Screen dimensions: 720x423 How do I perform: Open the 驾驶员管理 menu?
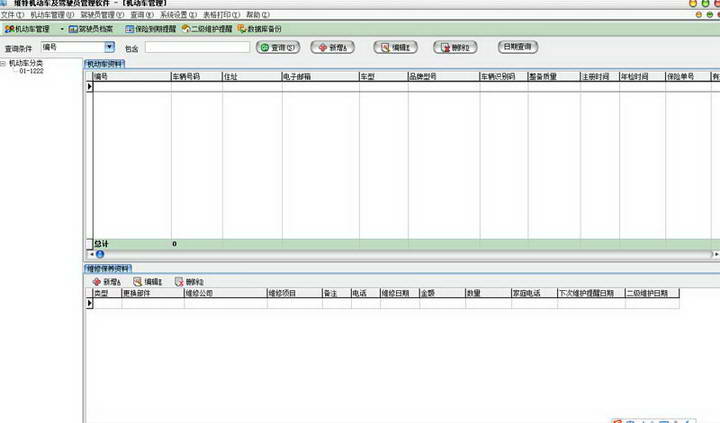click(102, 15)
